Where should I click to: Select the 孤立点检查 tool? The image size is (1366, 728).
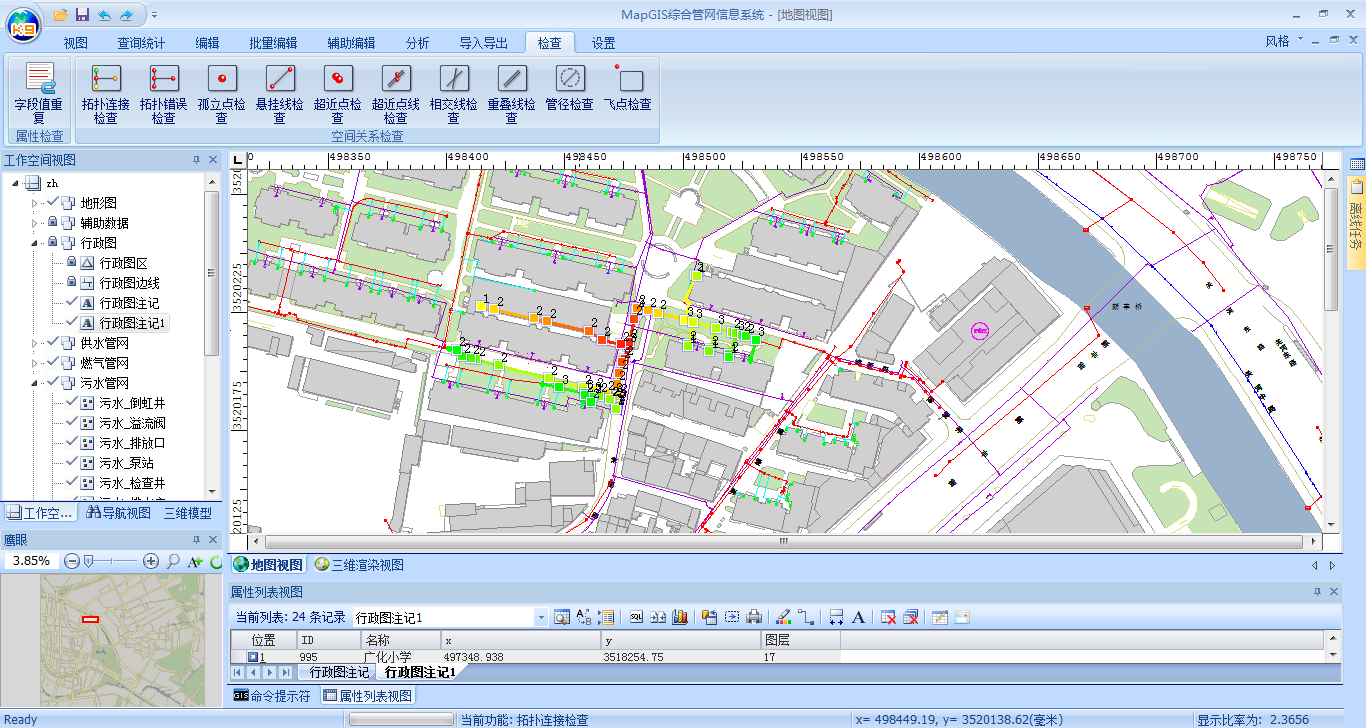pos(222,93)
